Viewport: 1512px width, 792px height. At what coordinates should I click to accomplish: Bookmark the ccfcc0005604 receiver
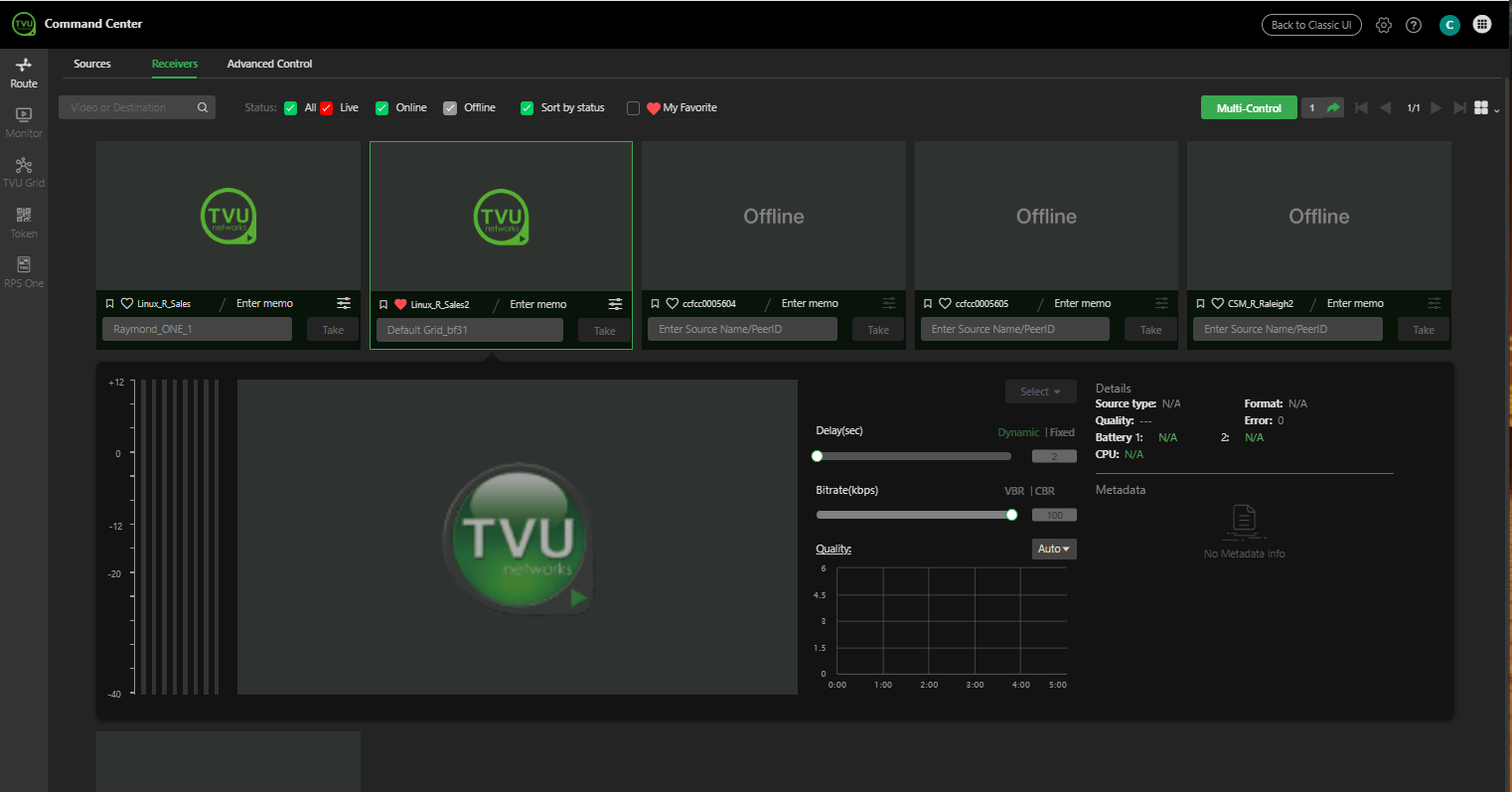[x=656, y=303]
